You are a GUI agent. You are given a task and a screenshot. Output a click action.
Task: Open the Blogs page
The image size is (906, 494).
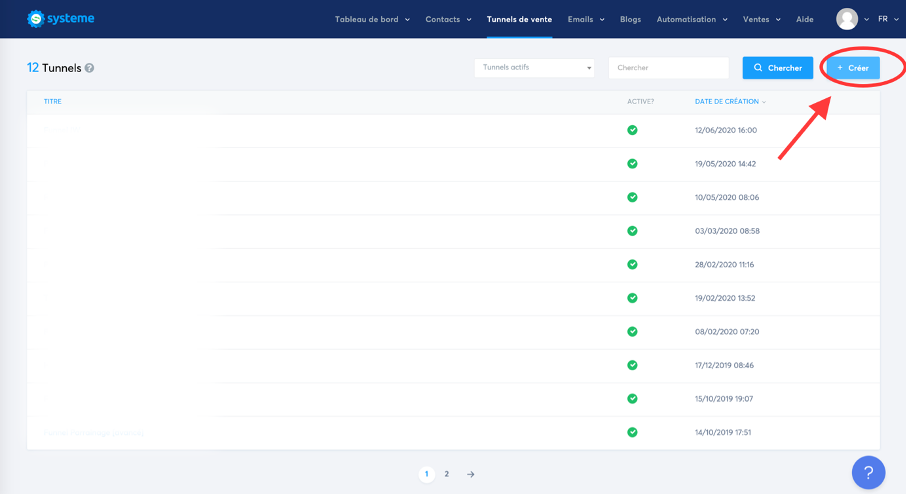coord(630,19)
